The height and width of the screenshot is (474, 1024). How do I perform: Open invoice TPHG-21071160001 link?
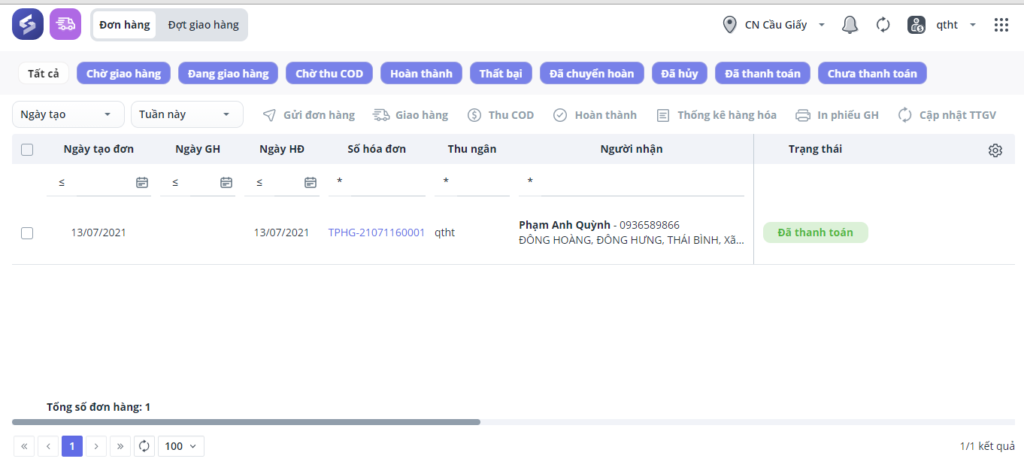pyautogui.click(x=376, y=232)
